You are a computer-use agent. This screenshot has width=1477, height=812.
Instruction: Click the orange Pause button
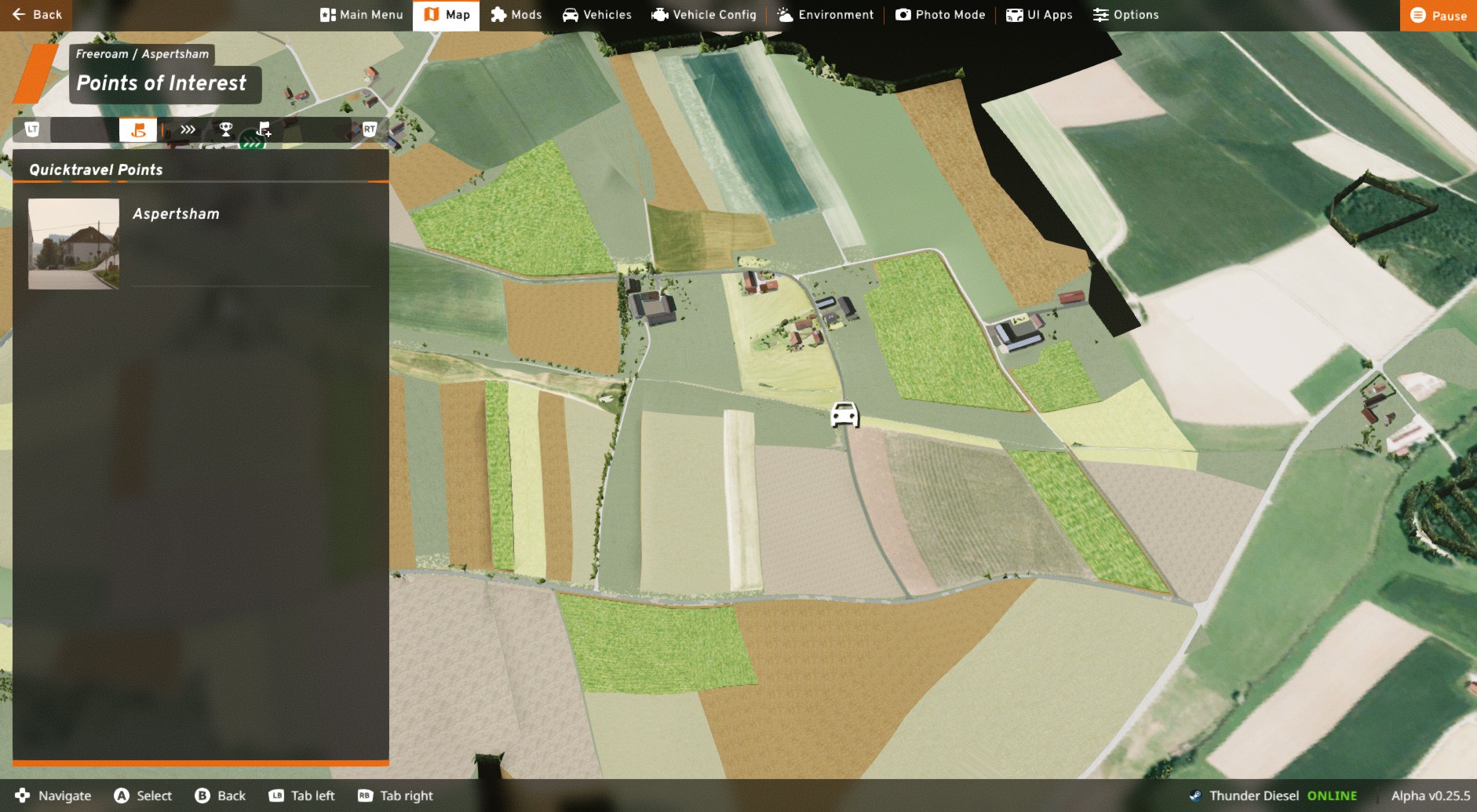[1439, 15]
